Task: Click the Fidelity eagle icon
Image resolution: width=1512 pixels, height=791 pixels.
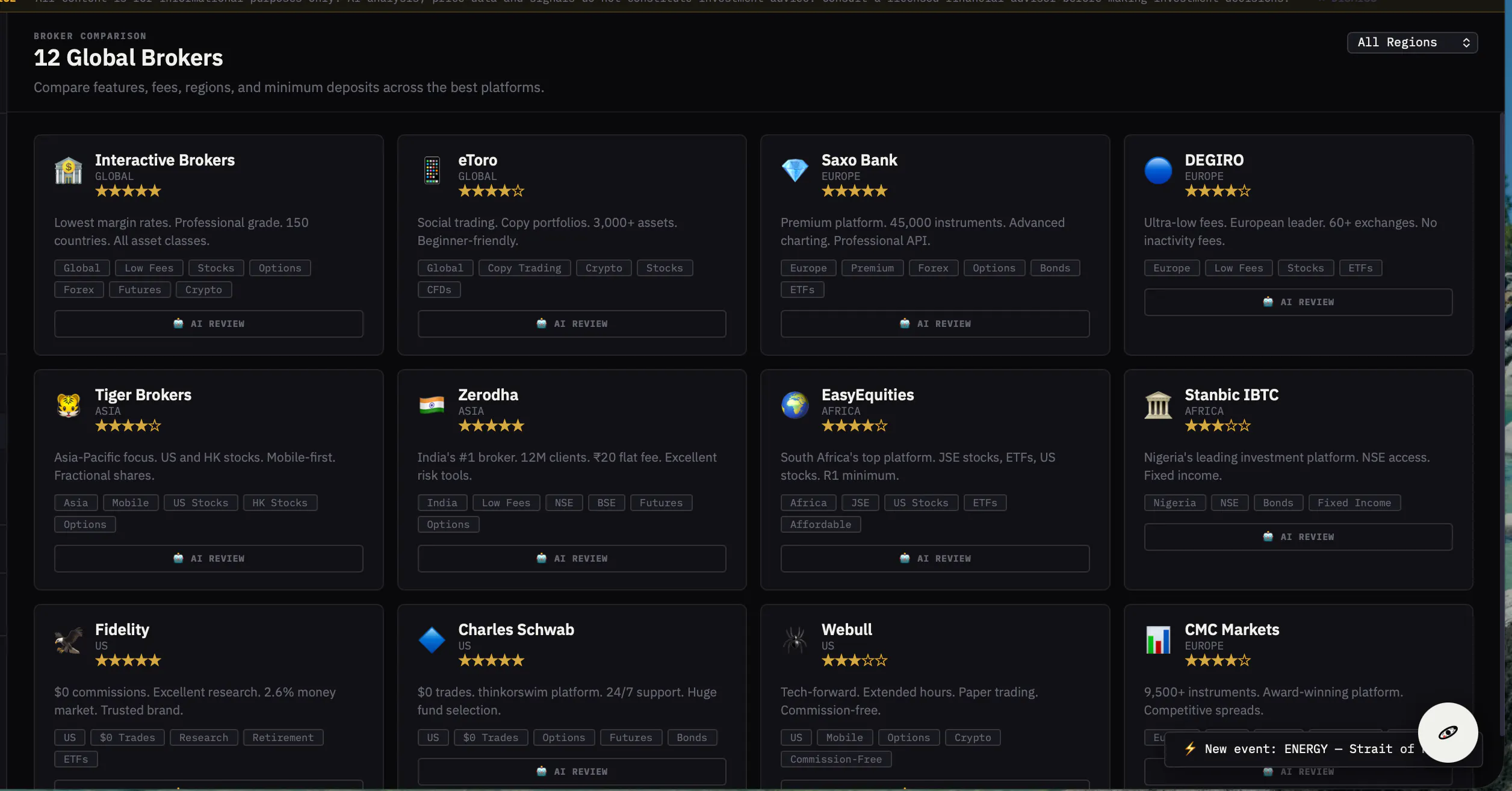Action: point(69,640)
